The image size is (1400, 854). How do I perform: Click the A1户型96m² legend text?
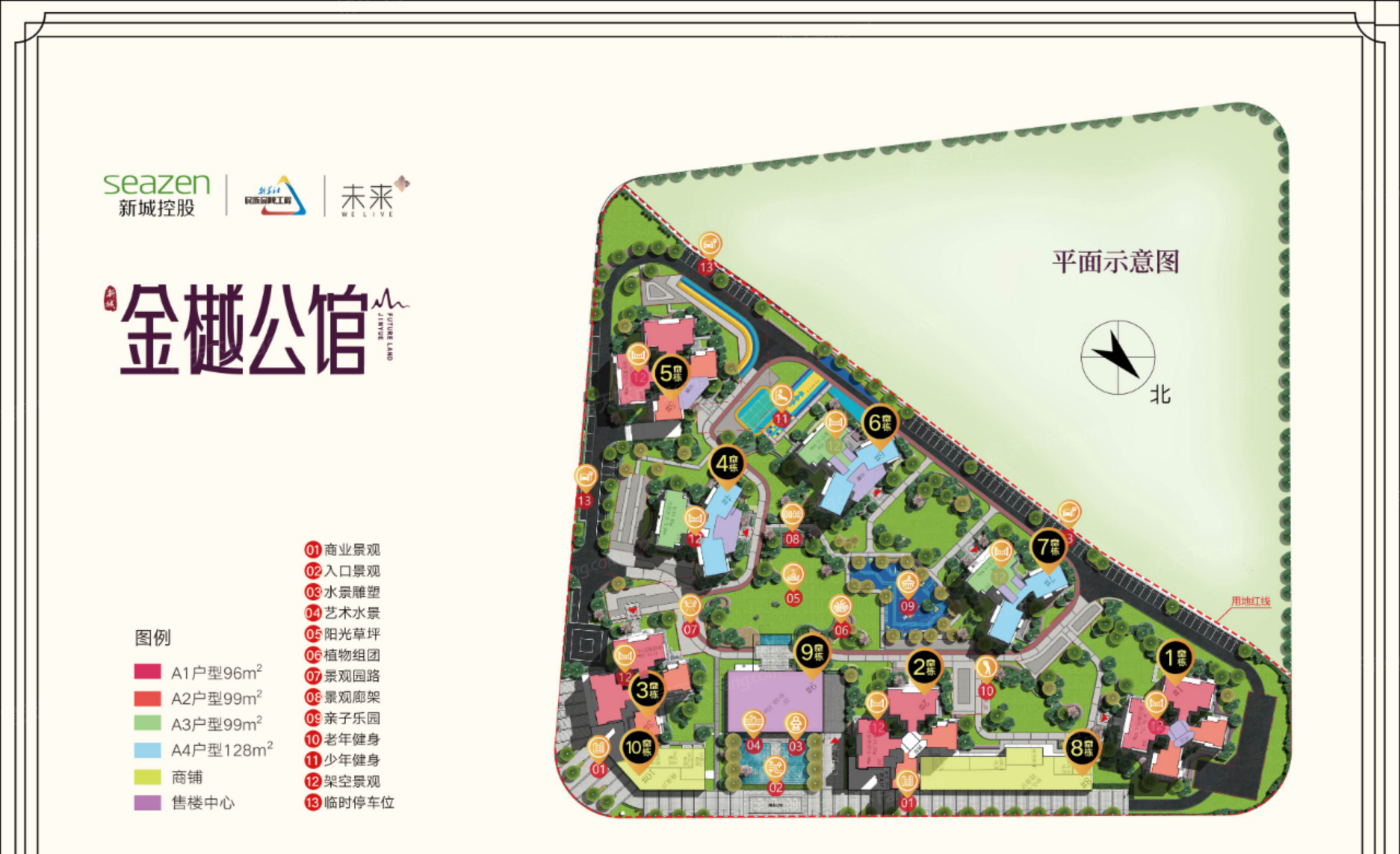point(217,671)
